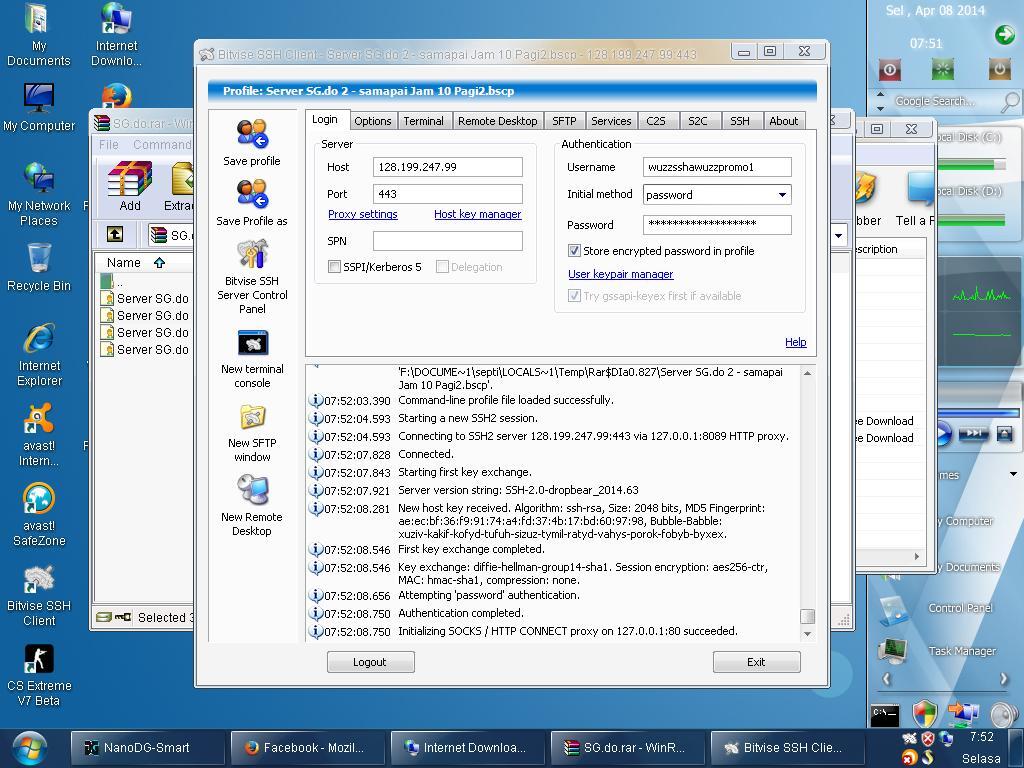
Task: Click the Port input field
Action: (x=447, y=194)
